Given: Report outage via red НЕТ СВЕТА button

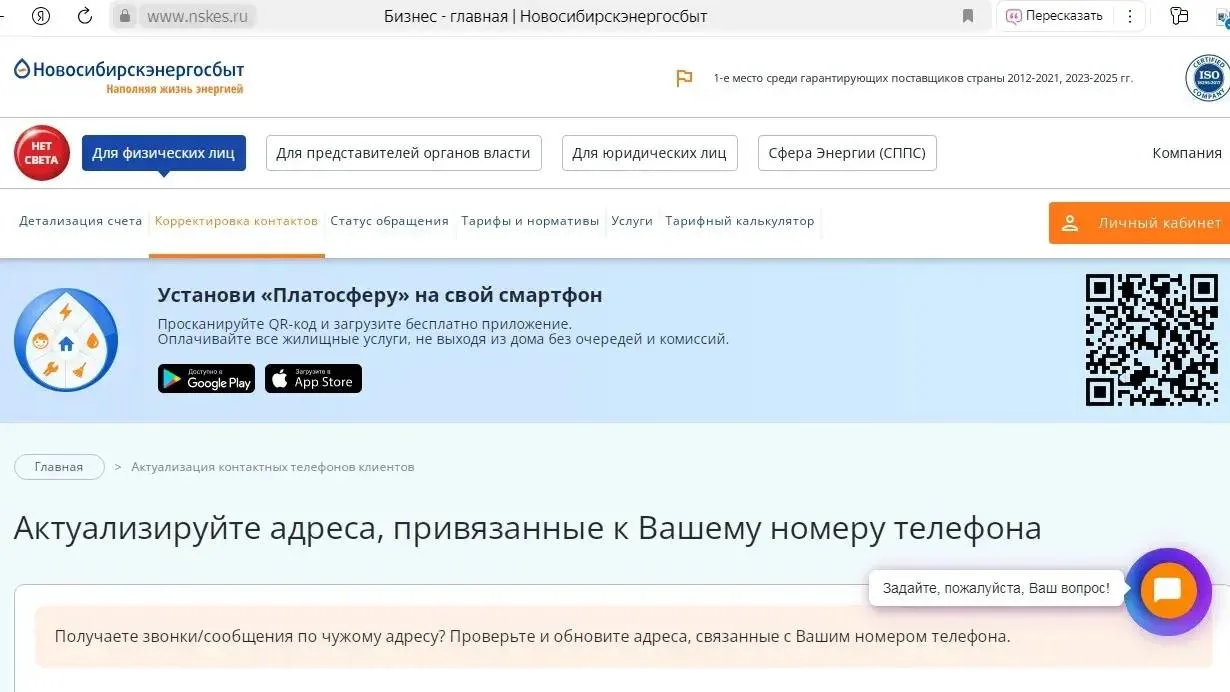Looking at the screenshot, I should pos(42,153).
